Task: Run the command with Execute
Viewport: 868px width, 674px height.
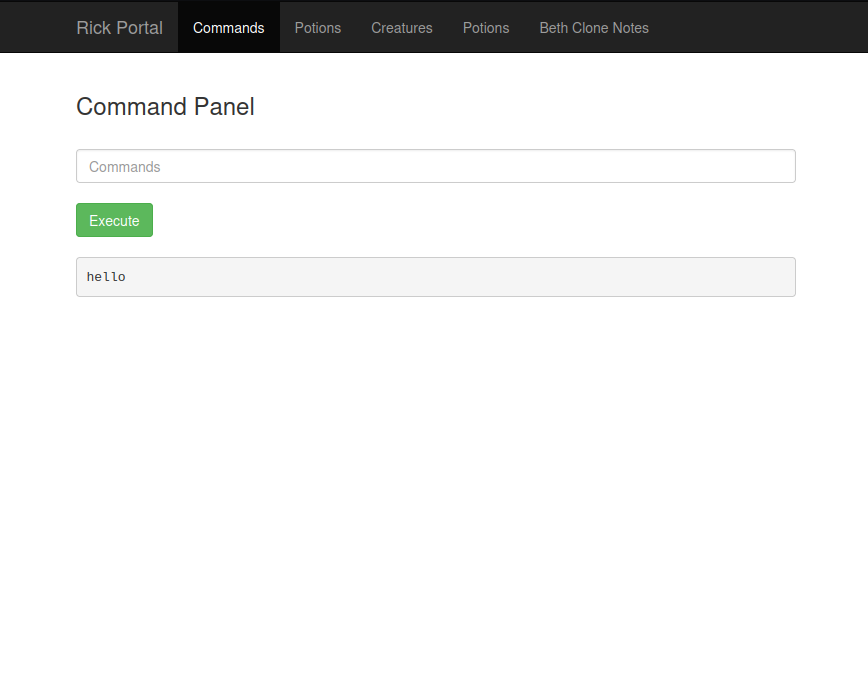Action: [x=114, y=220]
